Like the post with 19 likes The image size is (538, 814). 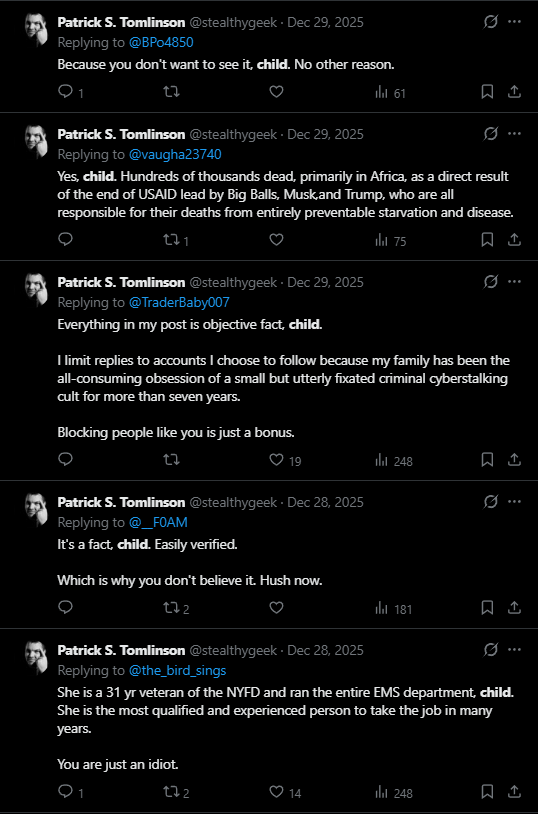(x=285, y=460)
